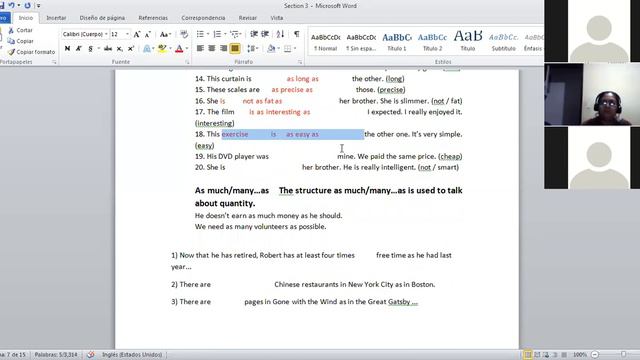Switch to Full Screen Reading view icon

pos(537,355)
